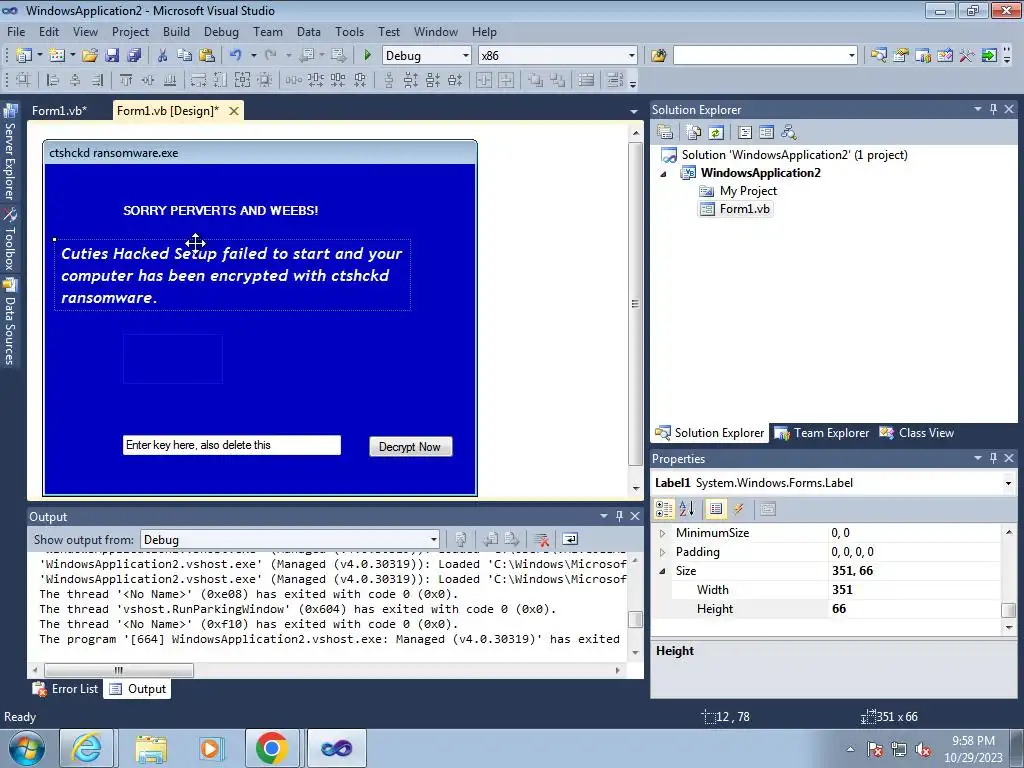
Task: Click the View Code icon in Solution Explorer
Action: point(744,133)
